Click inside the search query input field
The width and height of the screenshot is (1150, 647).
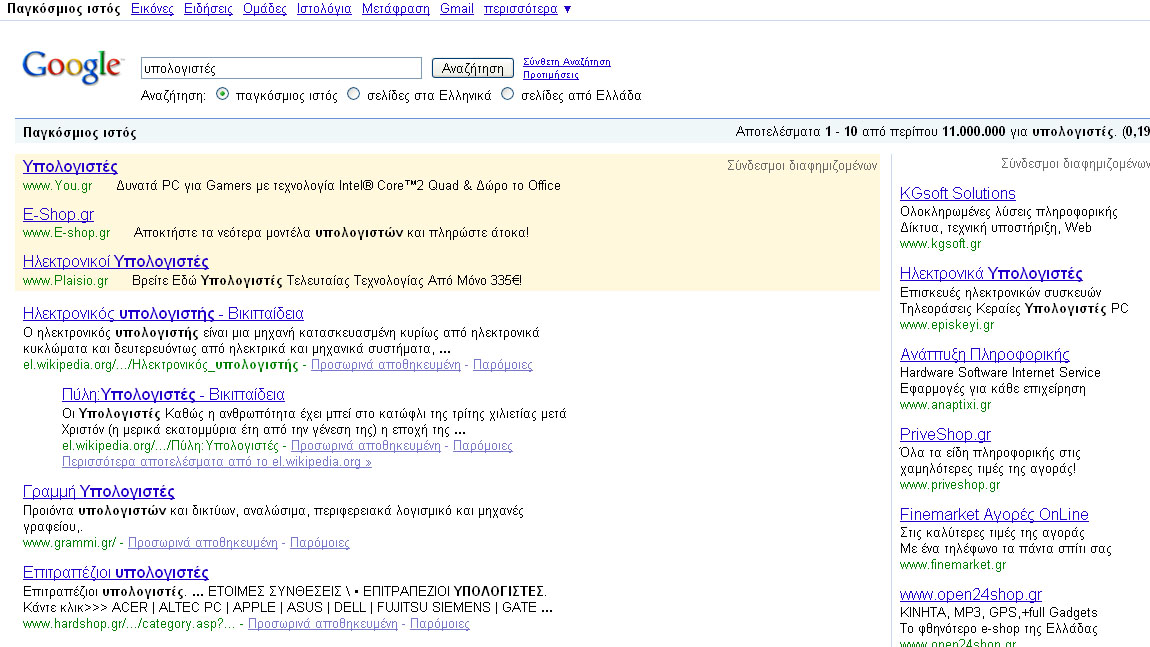(280, 67)
